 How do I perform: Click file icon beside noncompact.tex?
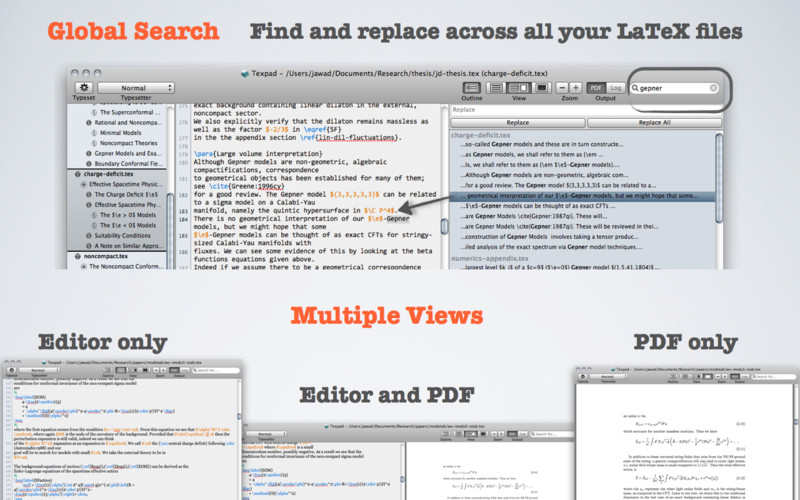(x=78, y=256)
